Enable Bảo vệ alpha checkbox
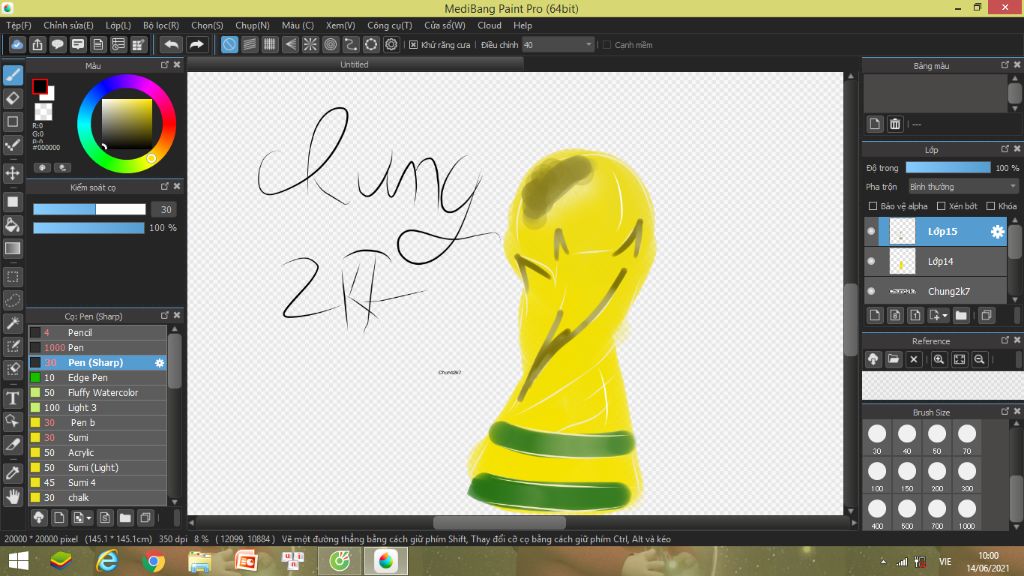Image resolution: width=1024 pixels, height=576 pixels. pyautogui.click(x=872, y=206)
